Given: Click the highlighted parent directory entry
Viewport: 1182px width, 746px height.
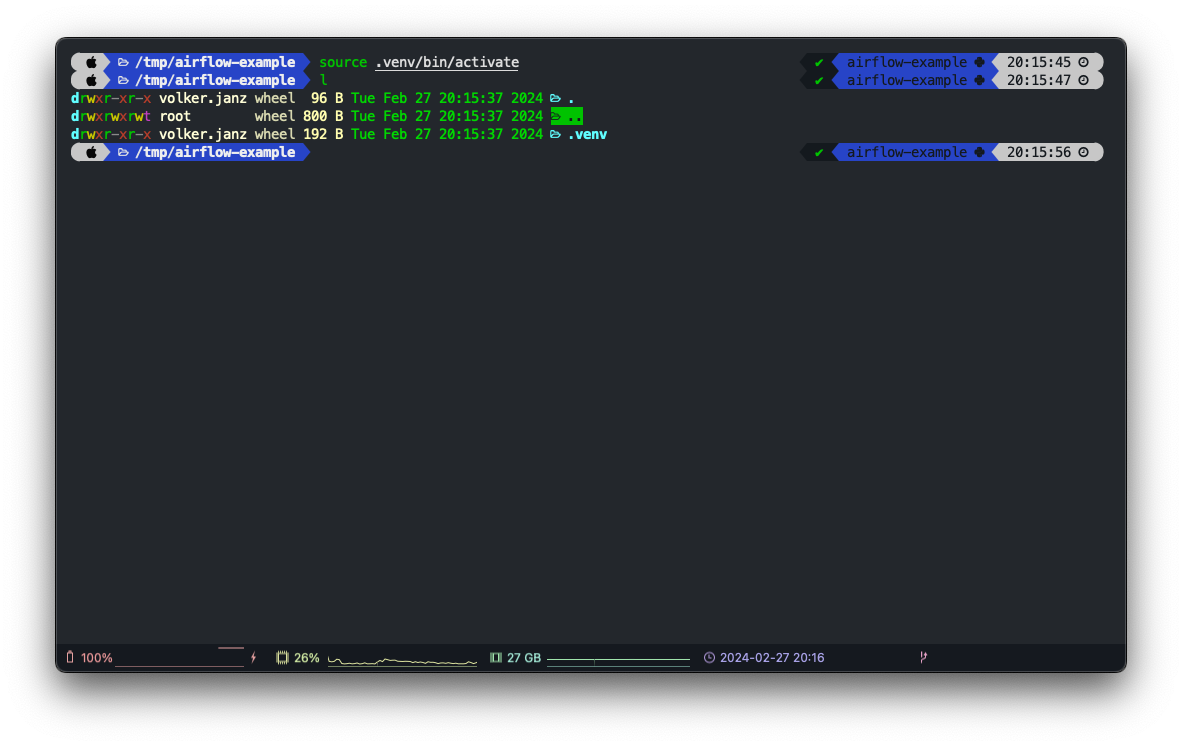Looking at the screenshot, I should coord(566,116).
